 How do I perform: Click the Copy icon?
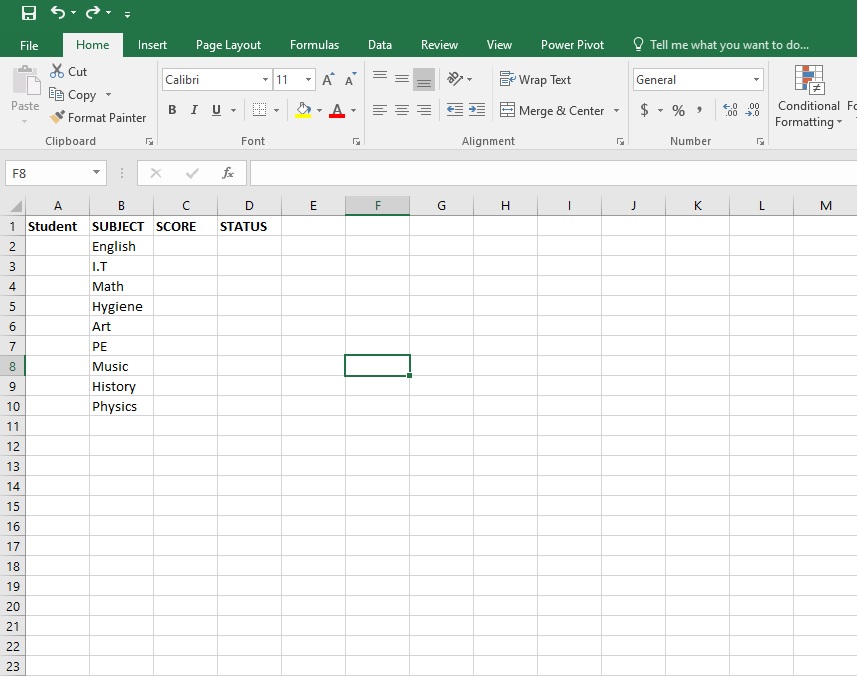(60, 94)
